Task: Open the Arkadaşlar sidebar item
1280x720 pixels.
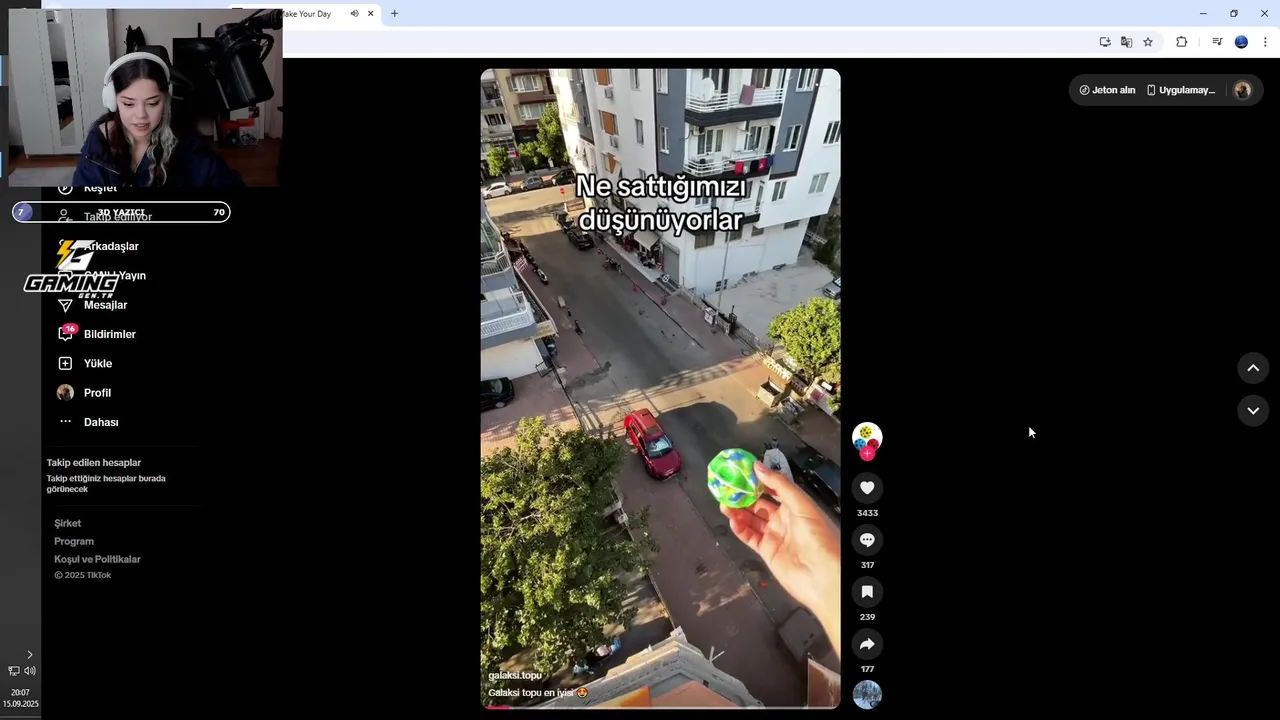Action: pos(111,246)
